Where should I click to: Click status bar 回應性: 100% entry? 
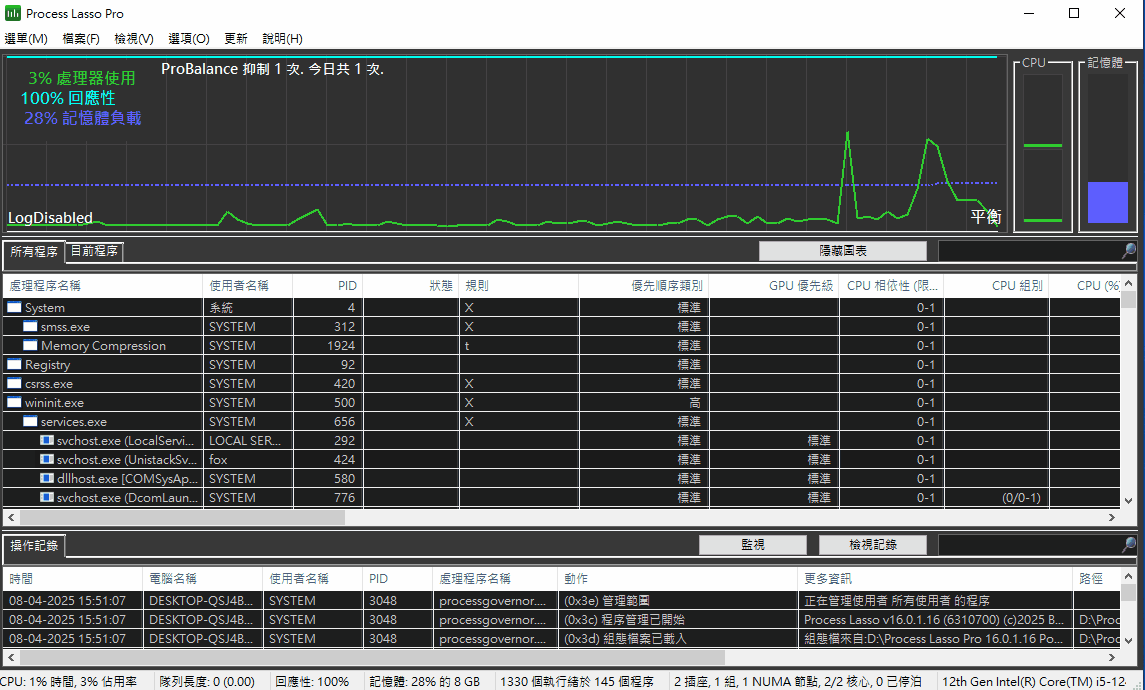[312, 681]
